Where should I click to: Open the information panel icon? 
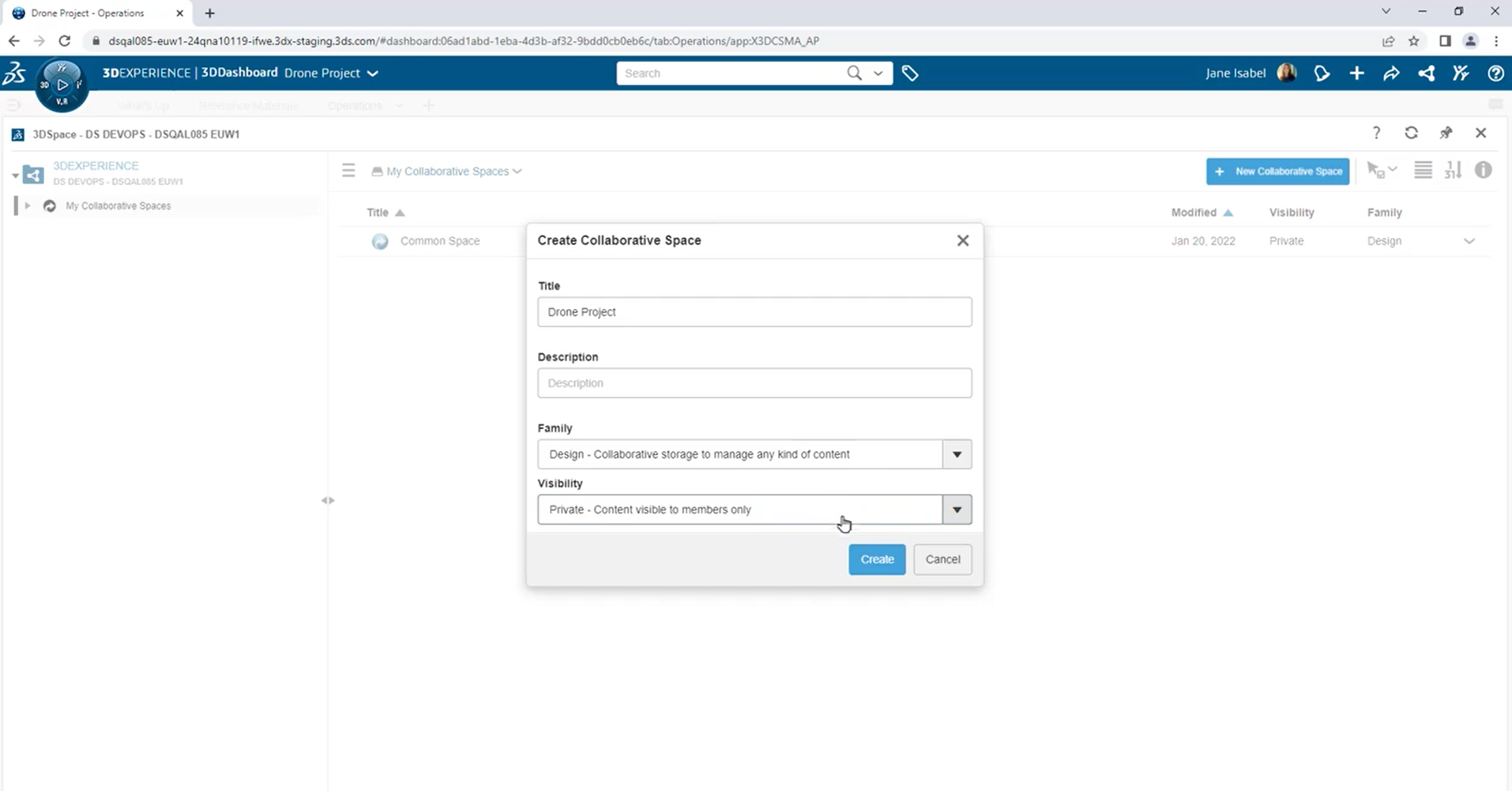point(1483,171)
